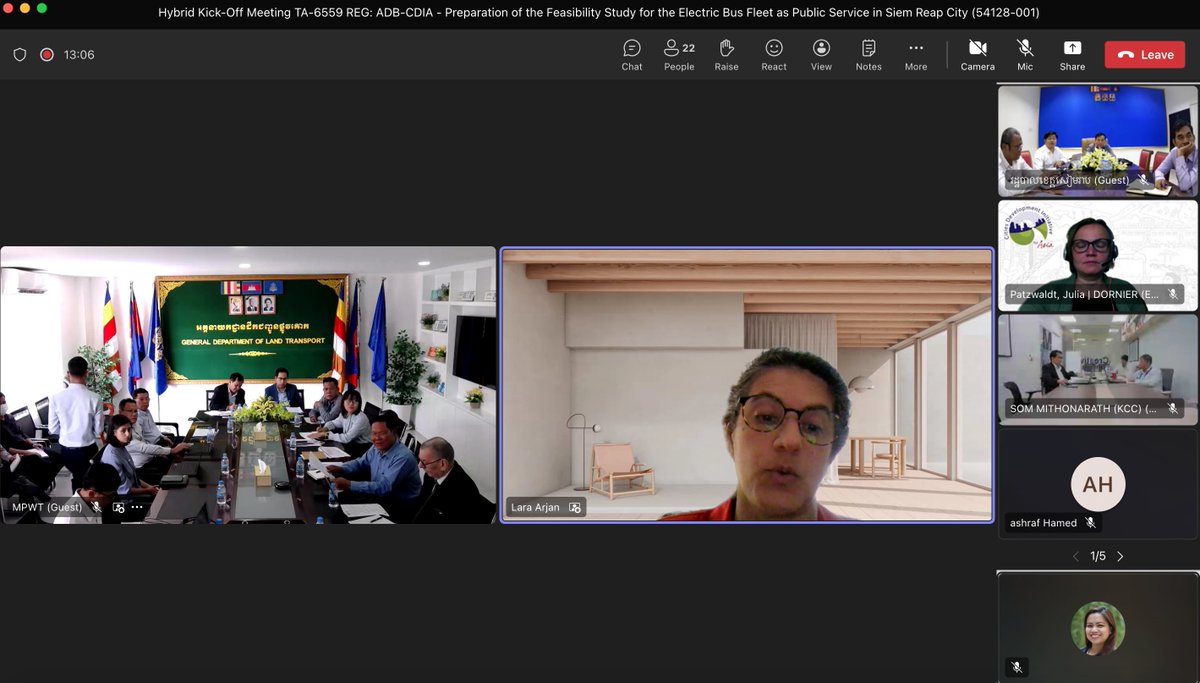Close the window with red button
The image size is (1200, 683).
coord(9,8)
